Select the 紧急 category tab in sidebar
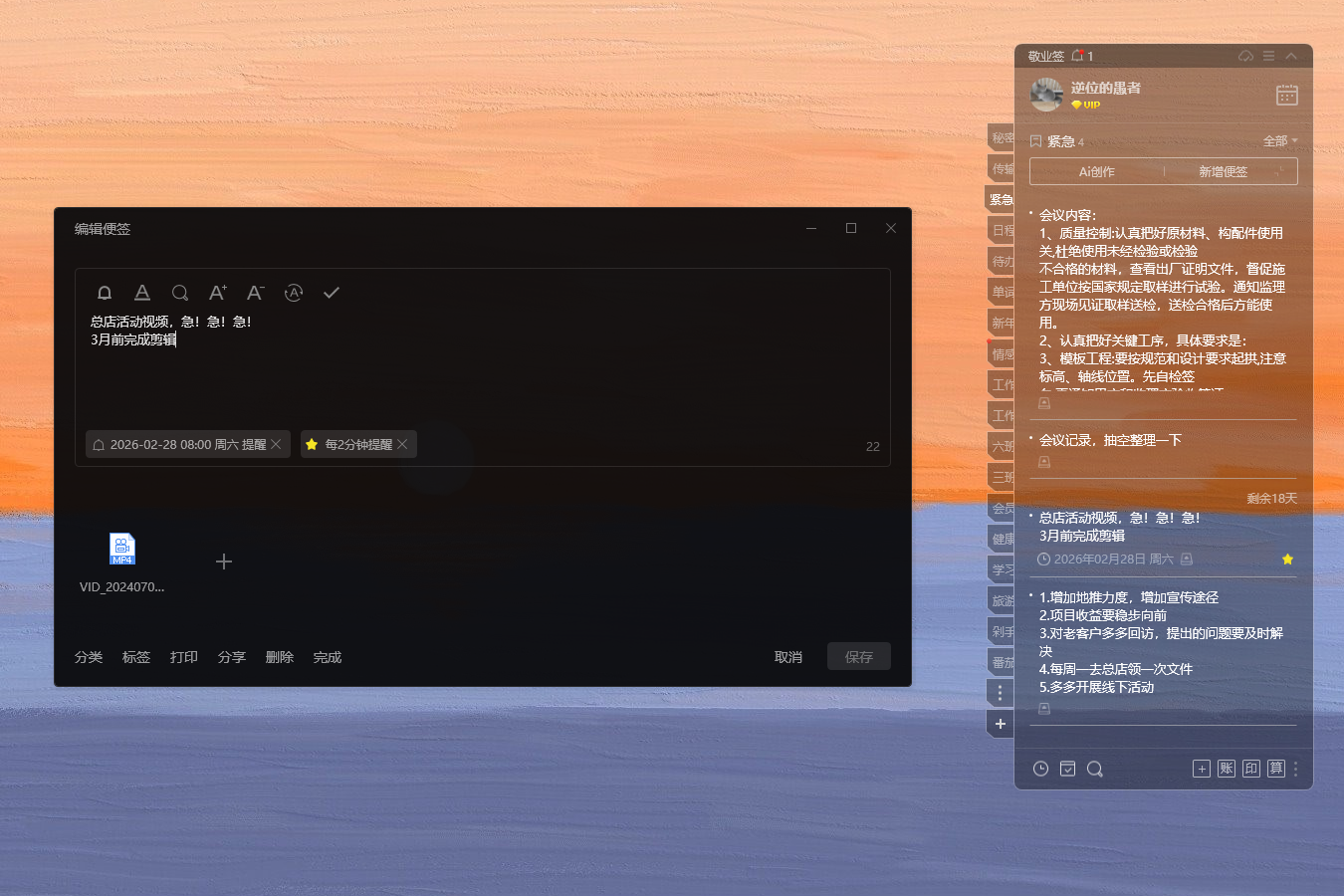This screenshot has width=1344, height=896. (1001, 199)
